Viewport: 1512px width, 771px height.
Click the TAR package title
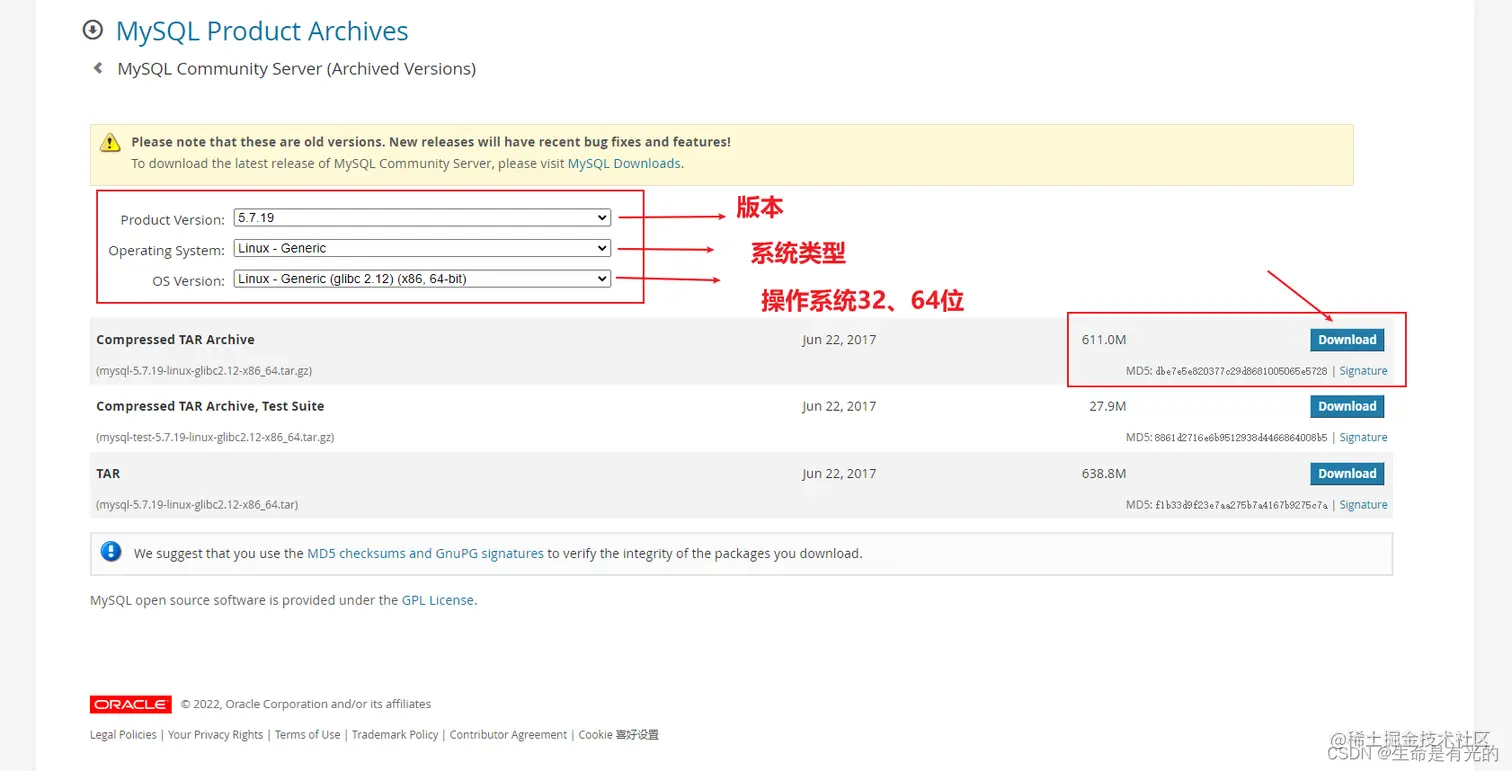point(108,474)
